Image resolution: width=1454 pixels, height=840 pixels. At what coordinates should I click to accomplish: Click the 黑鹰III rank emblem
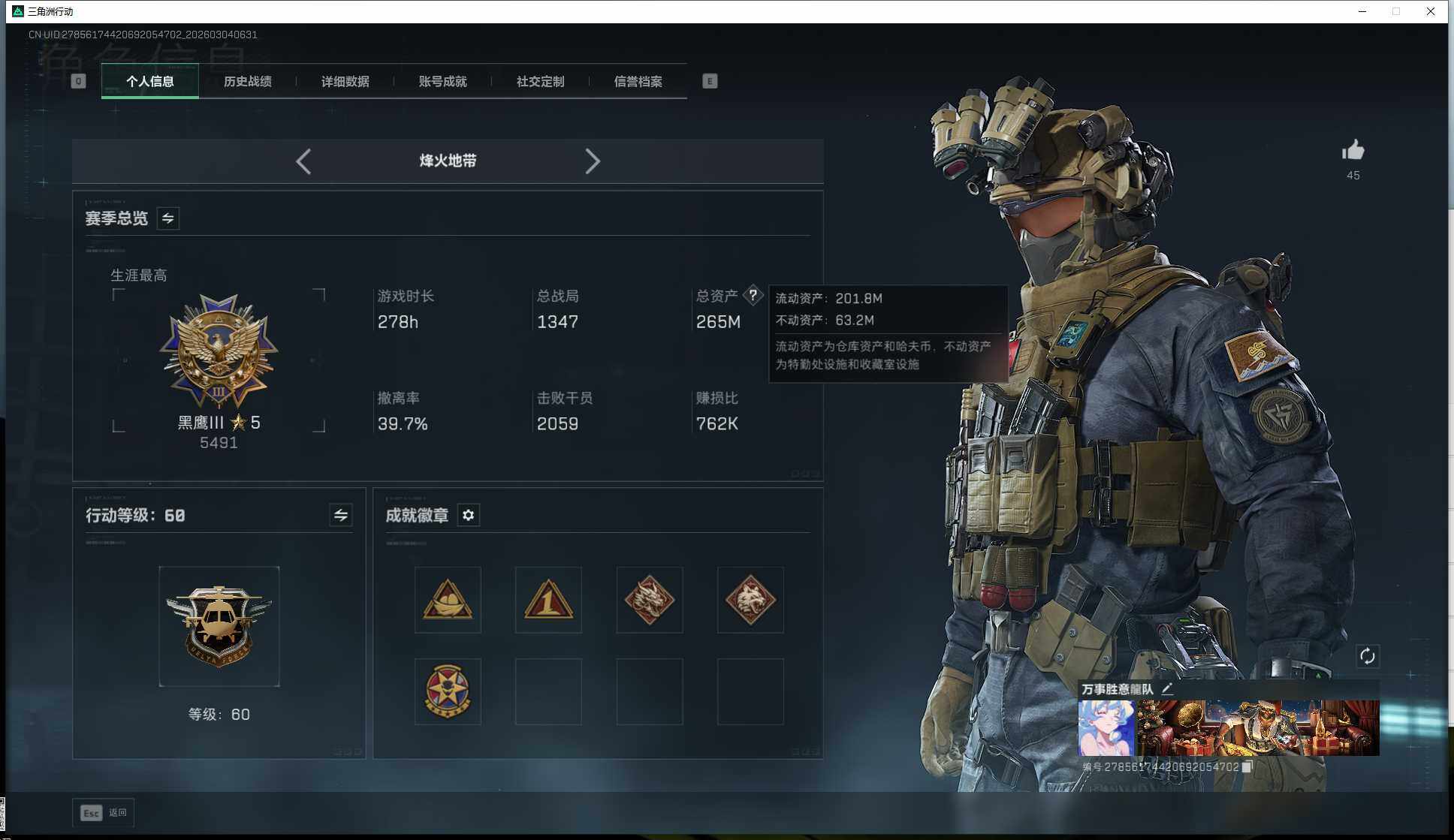[x=219, y=351]
